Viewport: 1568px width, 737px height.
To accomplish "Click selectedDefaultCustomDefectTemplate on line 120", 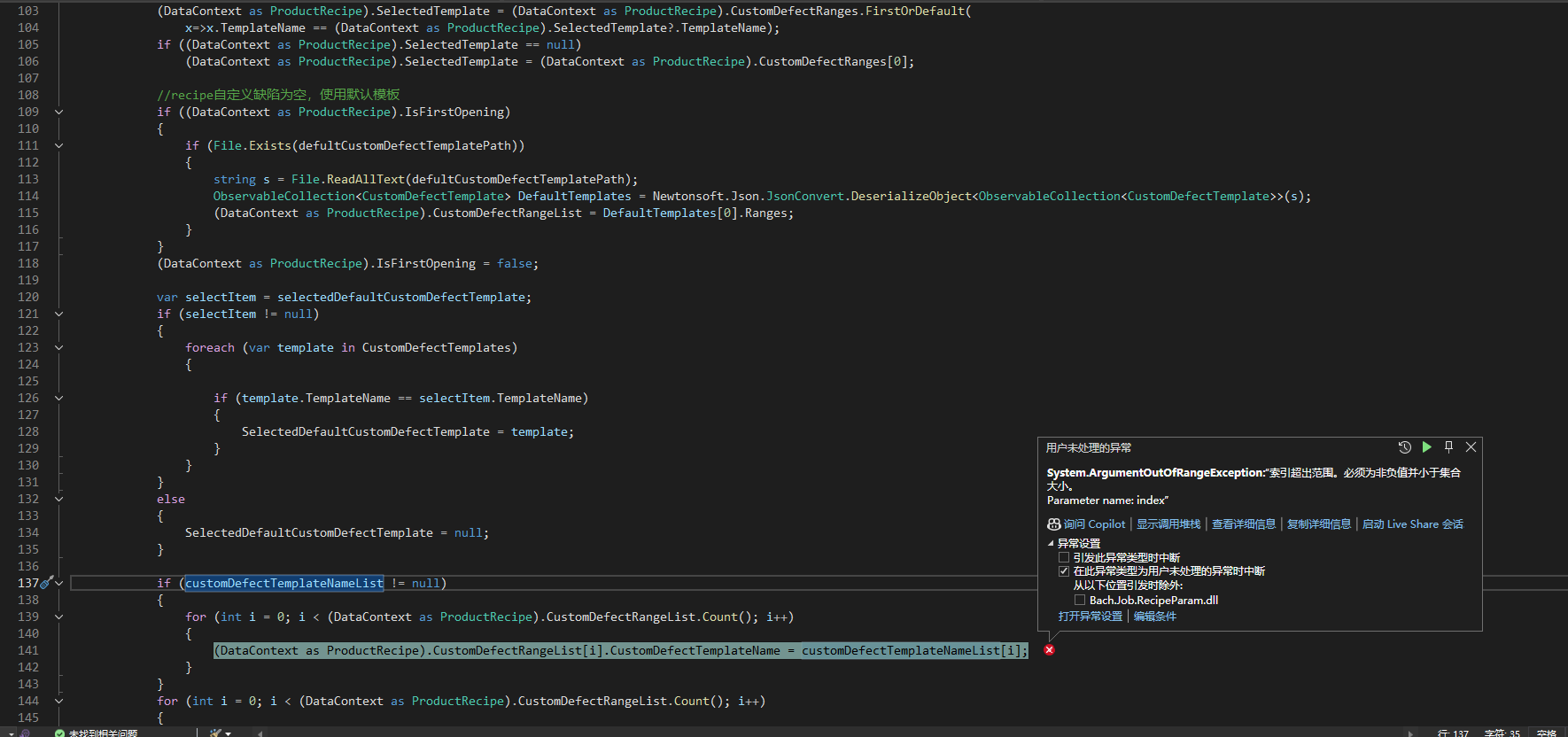I will click(401, 297).
